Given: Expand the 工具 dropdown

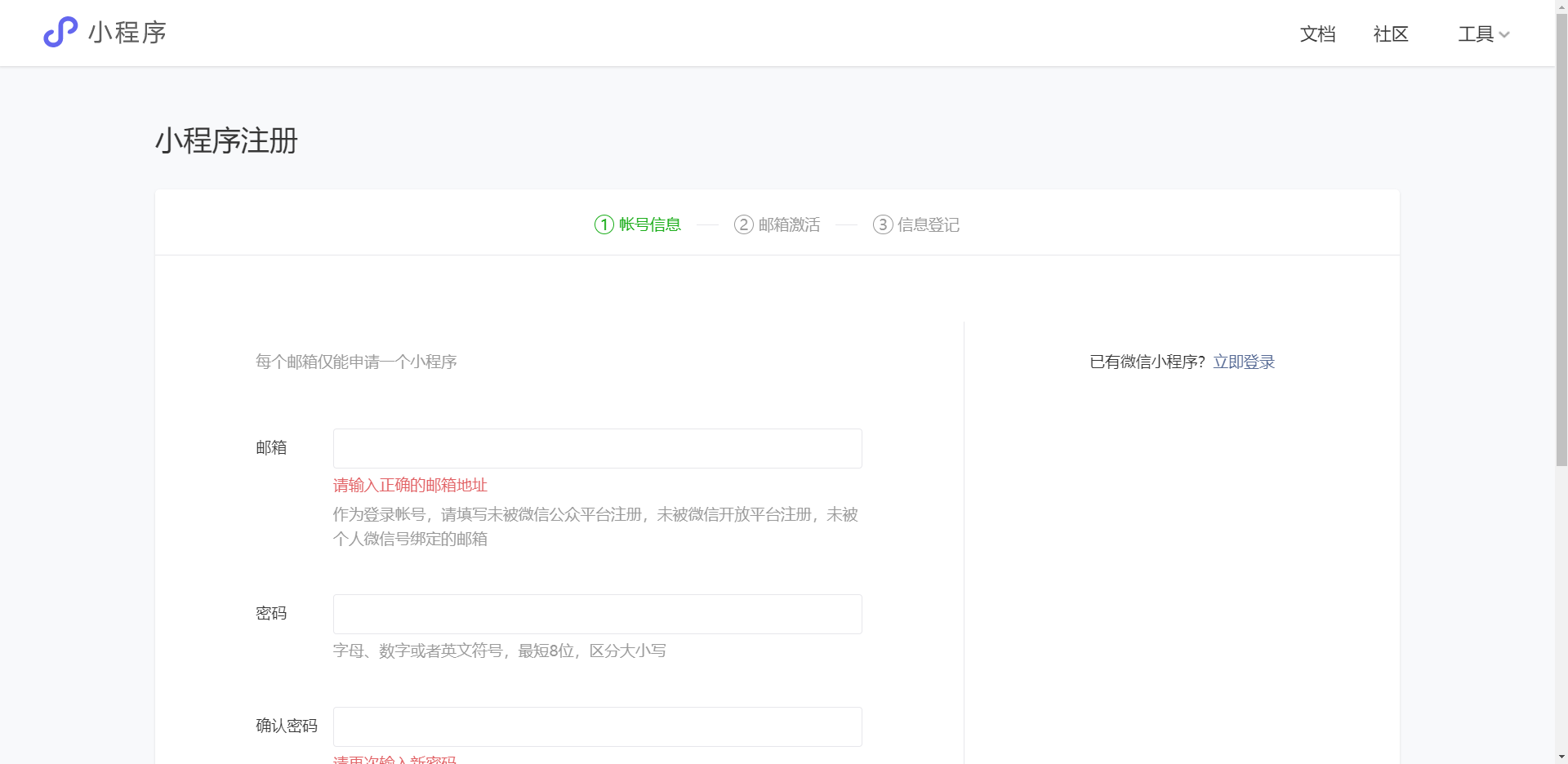Looking at the screenshot, I should pos(1484,34).
